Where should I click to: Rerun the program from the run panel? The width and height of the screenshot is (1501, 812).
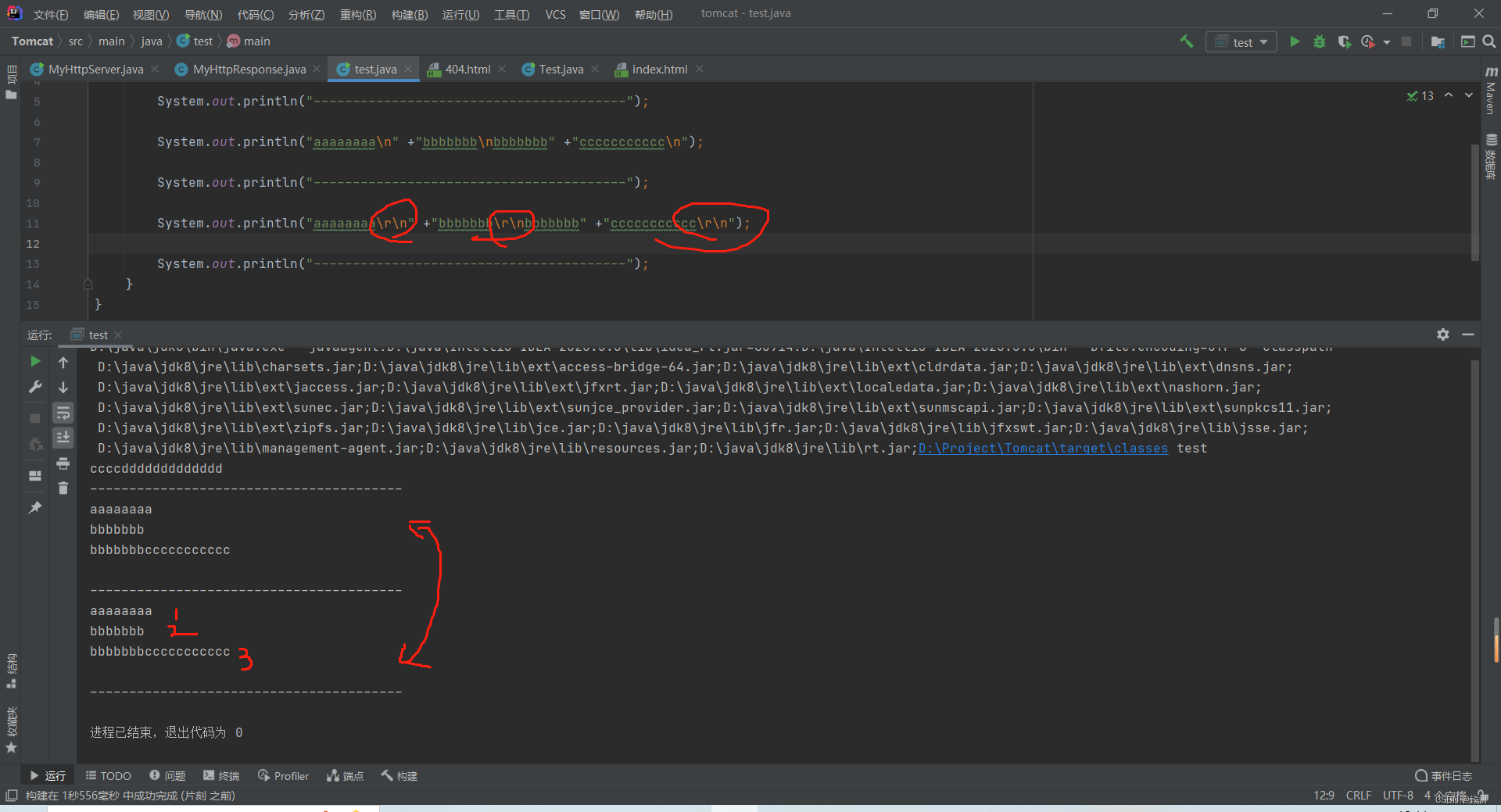(x=34, y=362)
